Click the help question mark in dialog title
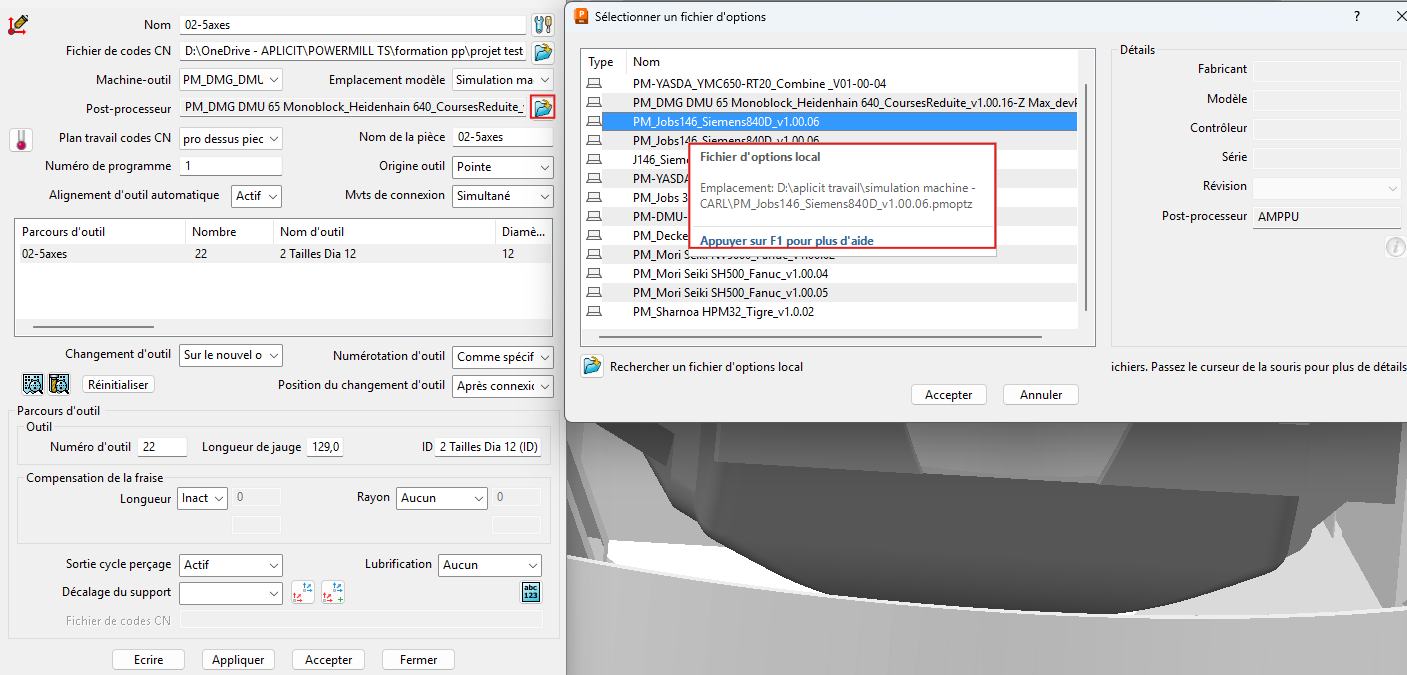Screen dimensions: 1407x675 click(1357, 17)
